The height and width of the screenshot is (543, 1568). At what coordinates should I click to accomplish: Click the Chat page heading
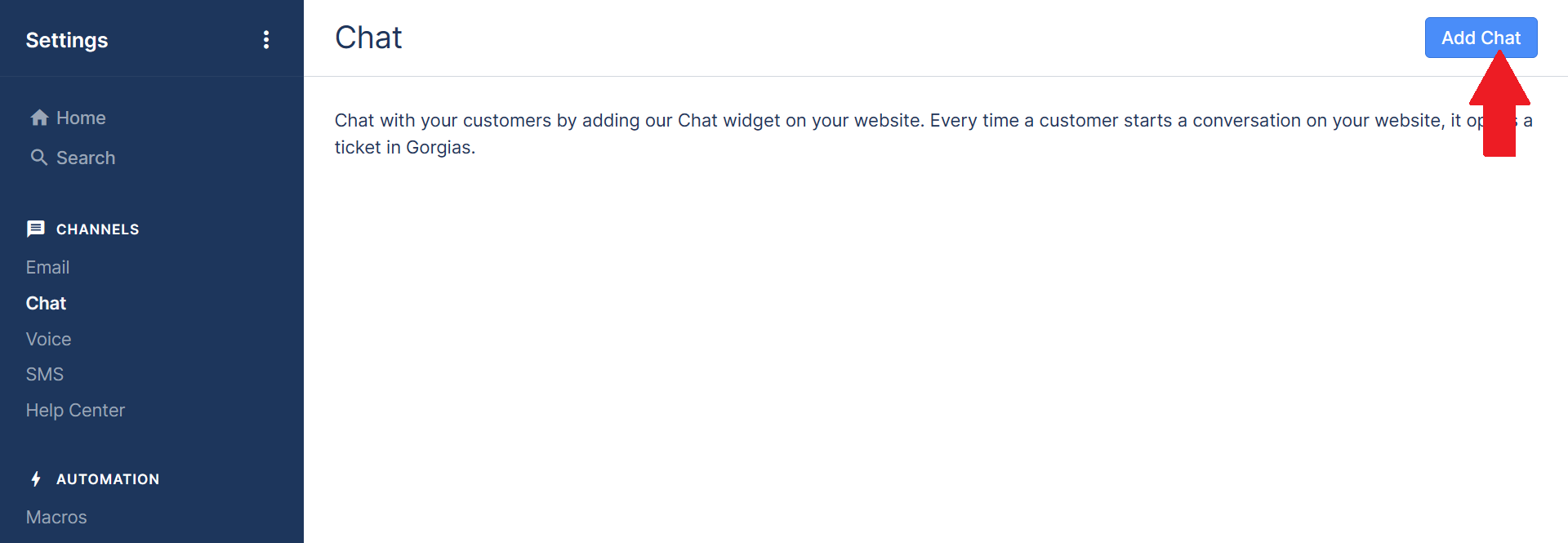click(368, 38)
